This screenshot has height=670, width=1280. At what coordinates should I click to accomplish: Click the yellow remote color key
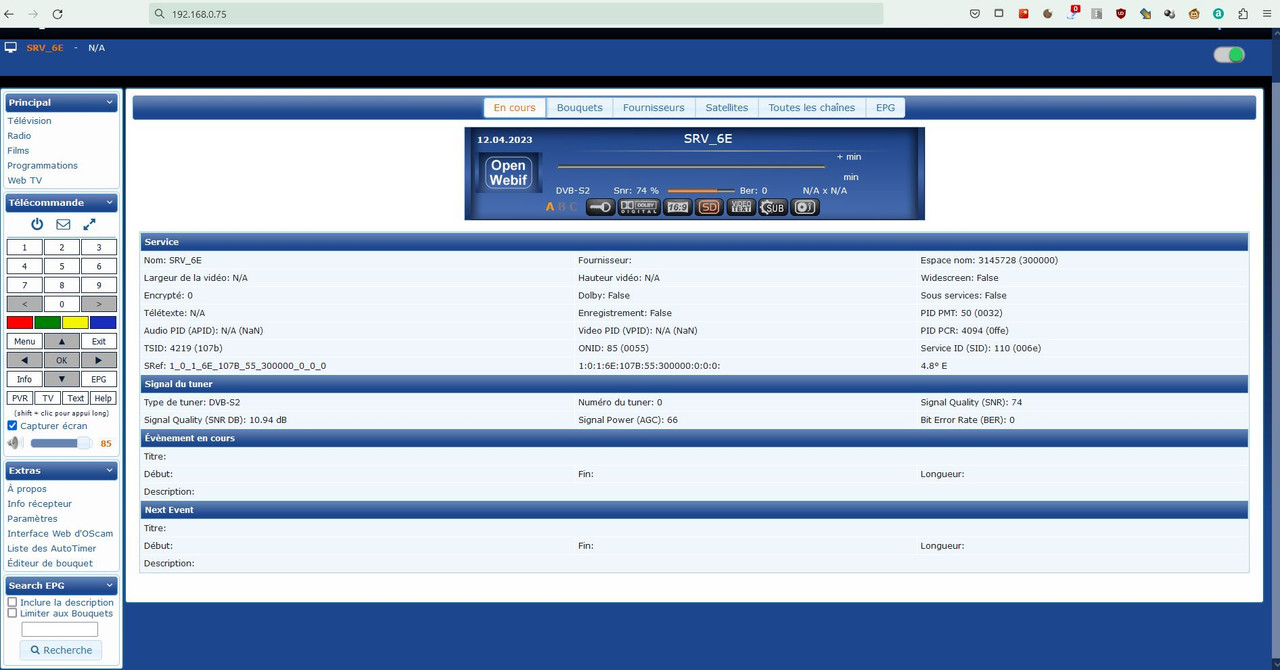pos(75,322)
